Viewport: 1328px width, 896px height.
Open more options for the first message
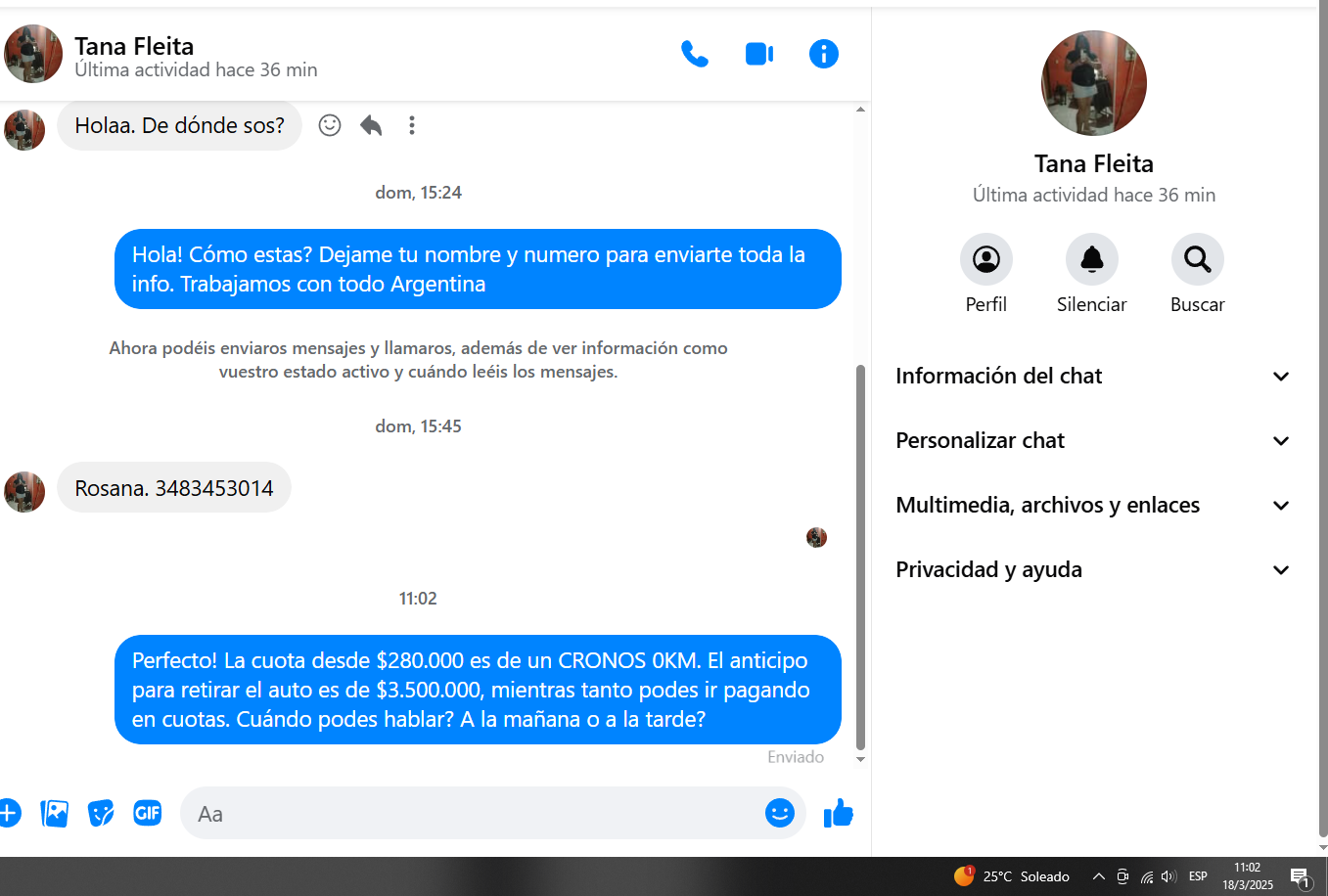[412, 125]
